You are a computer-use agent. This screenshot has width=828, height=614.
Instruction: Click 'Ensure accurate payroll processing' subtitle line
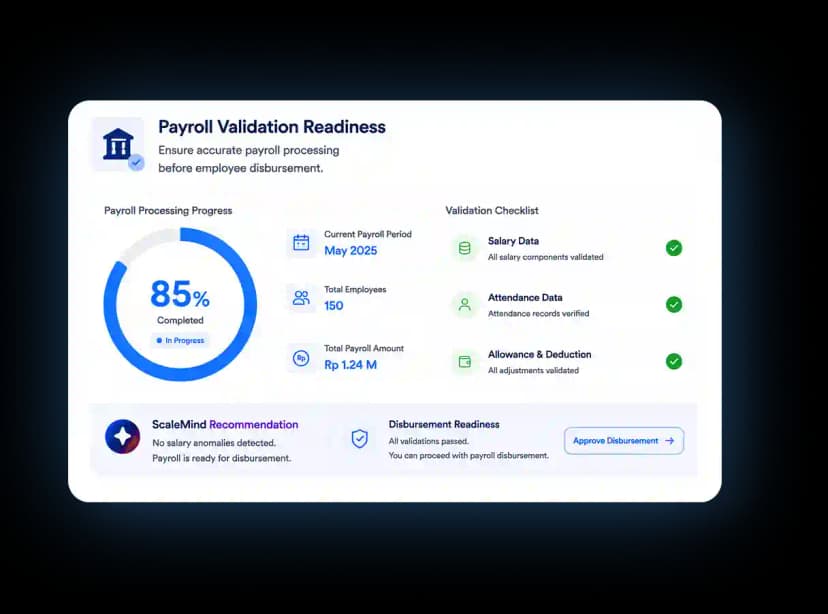click(249, 150)
